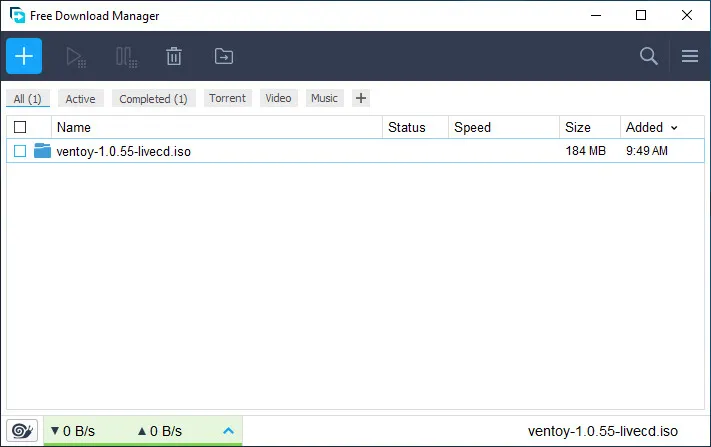711x447 pixels.
Task: Click the Free Download Manager logo icon
Action: 17,15
